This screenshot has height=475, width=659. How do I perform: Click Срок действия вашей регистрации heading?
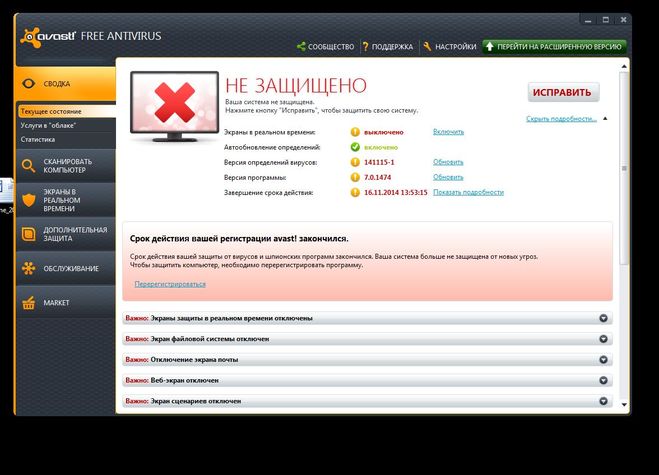click(x=239, y=238)
